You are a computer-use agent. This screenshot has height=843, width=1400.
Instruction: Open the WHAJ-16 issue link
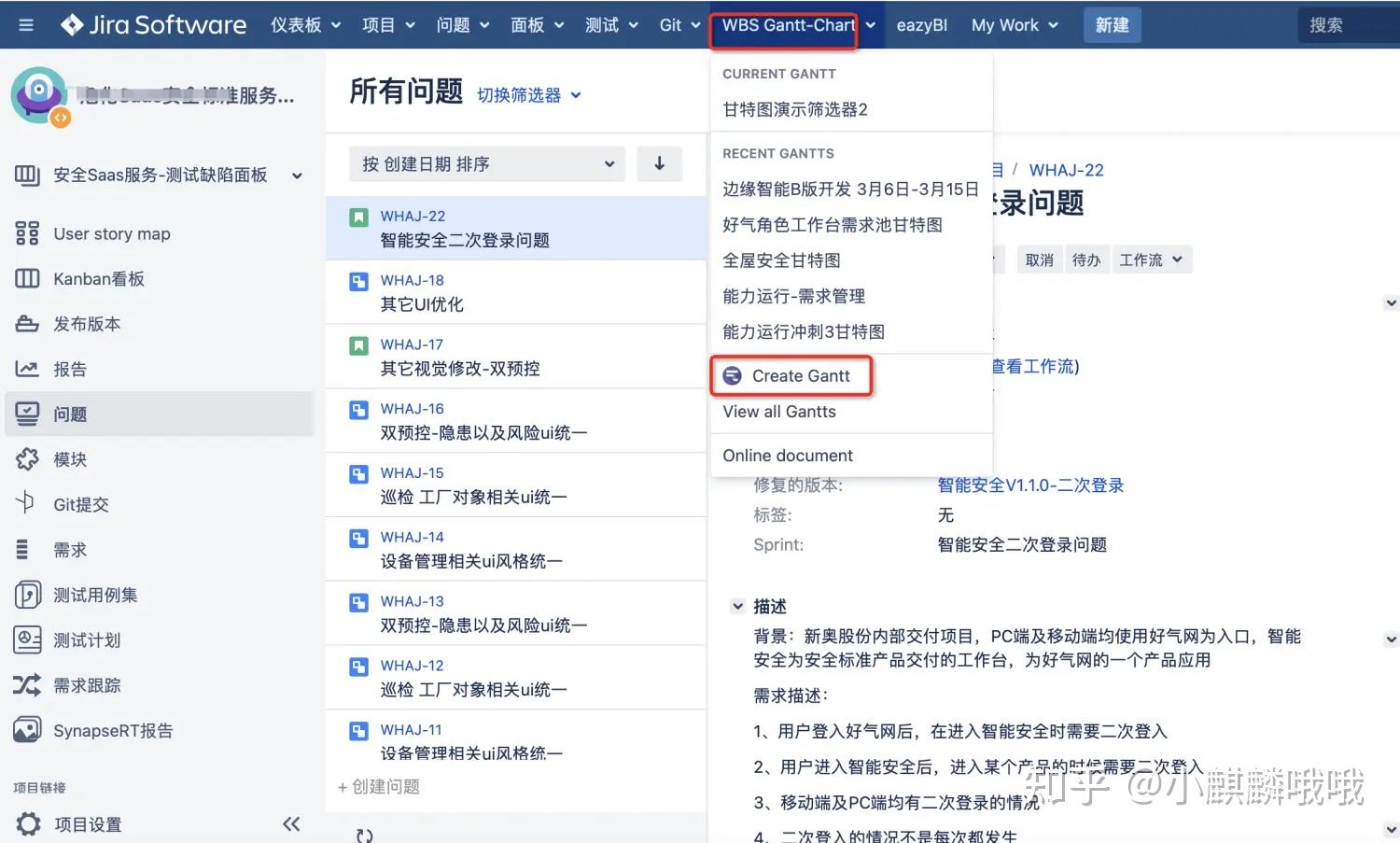point(412,408)
